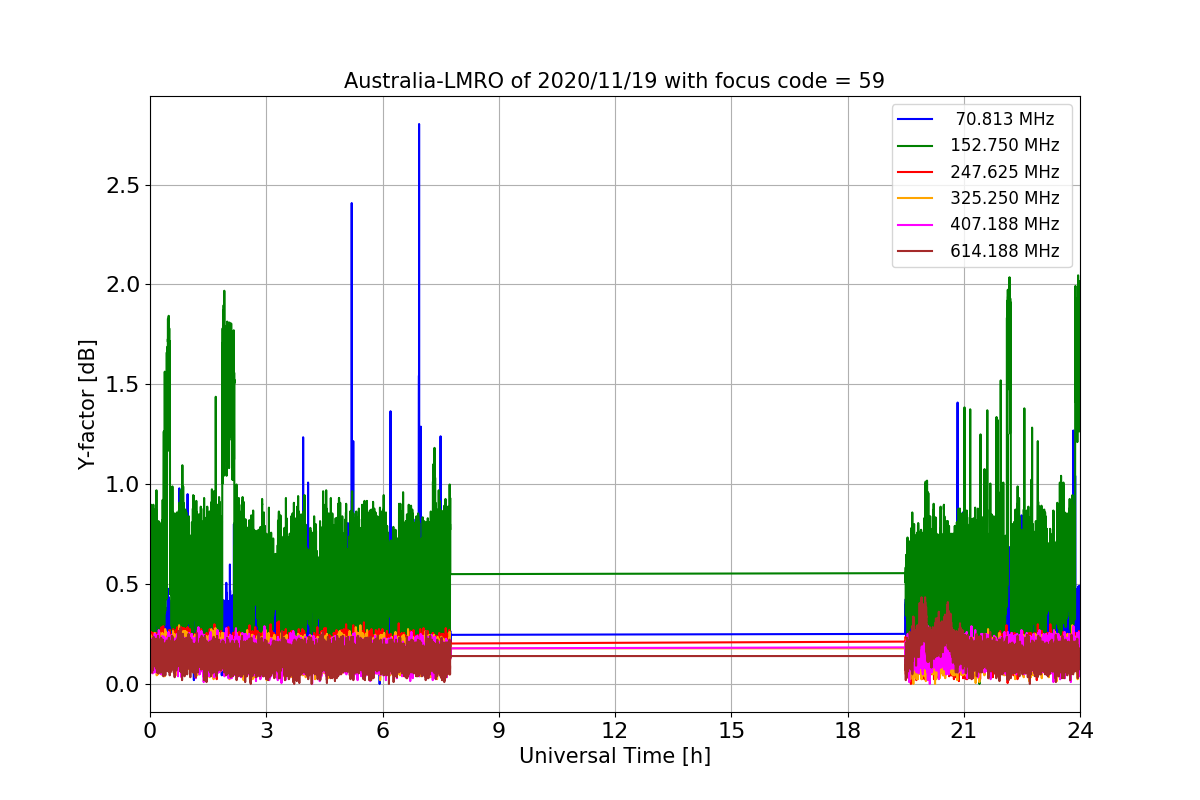Screen dimensions: 1200x800
Task: Click the flat green line during the data gap
Action: [678, 573]
